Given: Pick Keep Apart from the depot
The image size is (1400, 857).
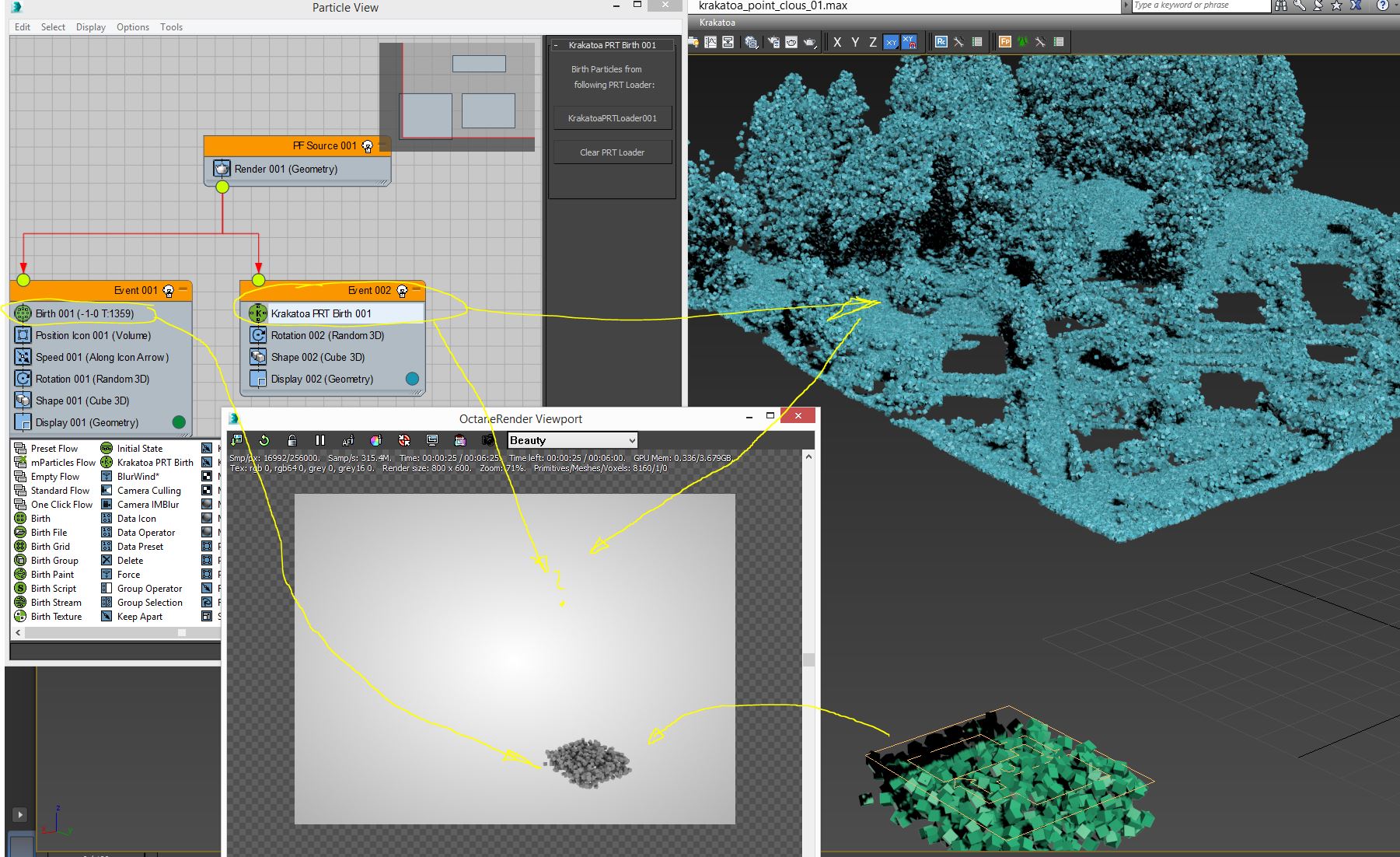Looking at the screenshot, I should pos(140,617).
